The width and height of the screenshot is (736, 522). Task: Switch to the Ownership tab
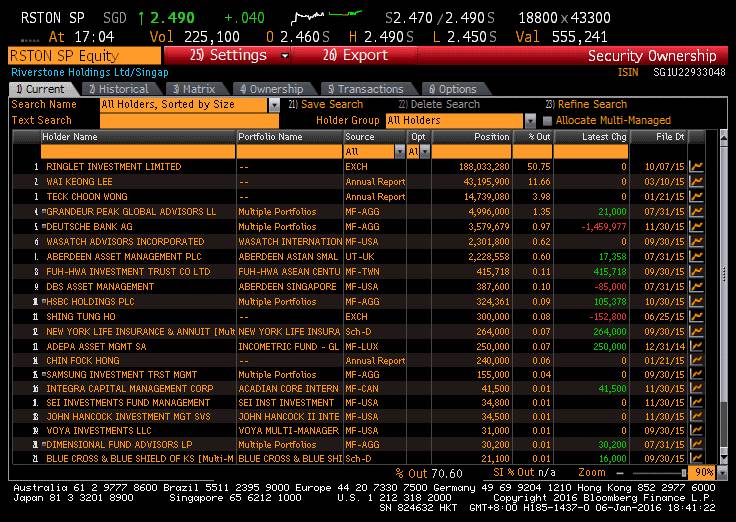(x=271, y=89)
